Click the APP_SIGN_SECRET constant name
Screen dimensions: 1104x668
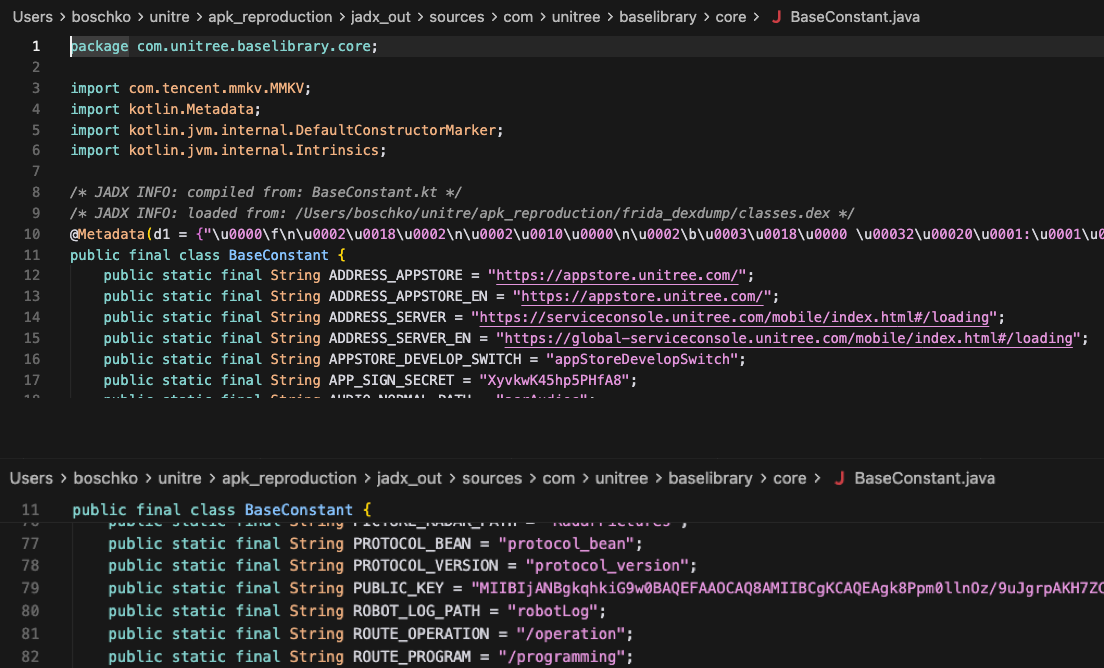[391, 381]
